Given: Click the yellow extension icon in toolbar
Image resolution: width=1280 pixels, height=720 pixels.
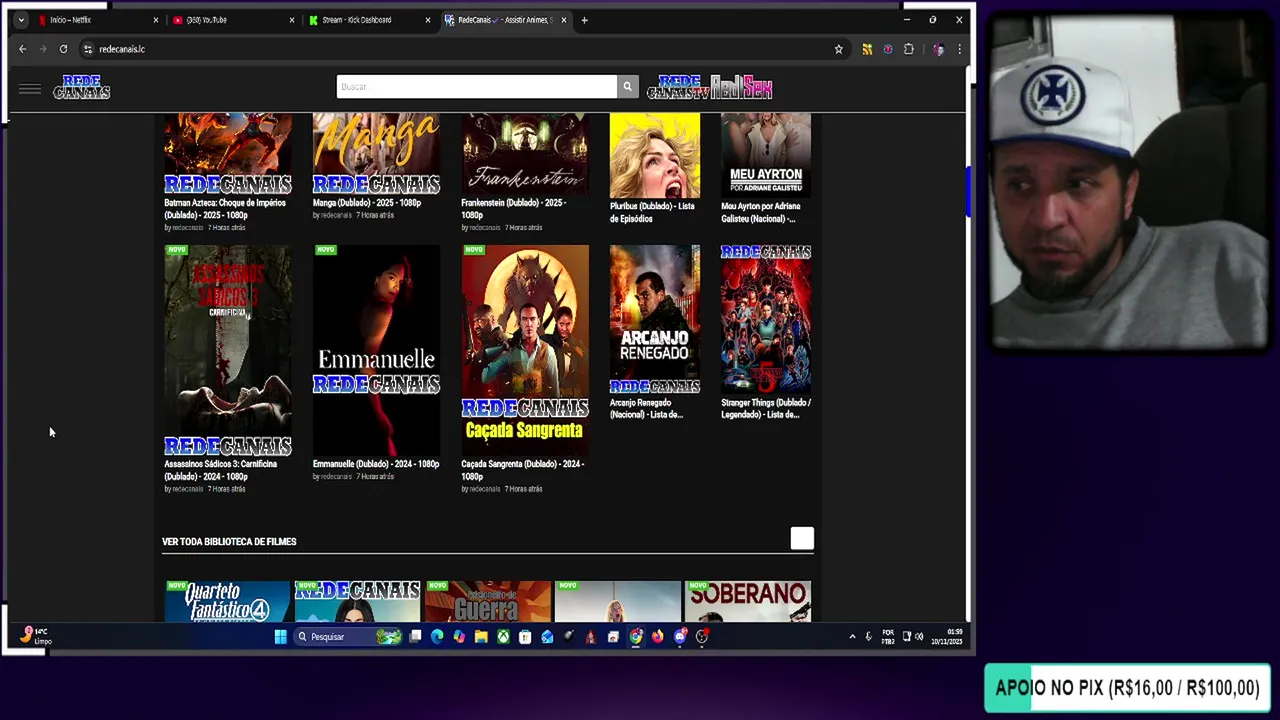Looking at the screenshot, I should [x=867, y=49].
